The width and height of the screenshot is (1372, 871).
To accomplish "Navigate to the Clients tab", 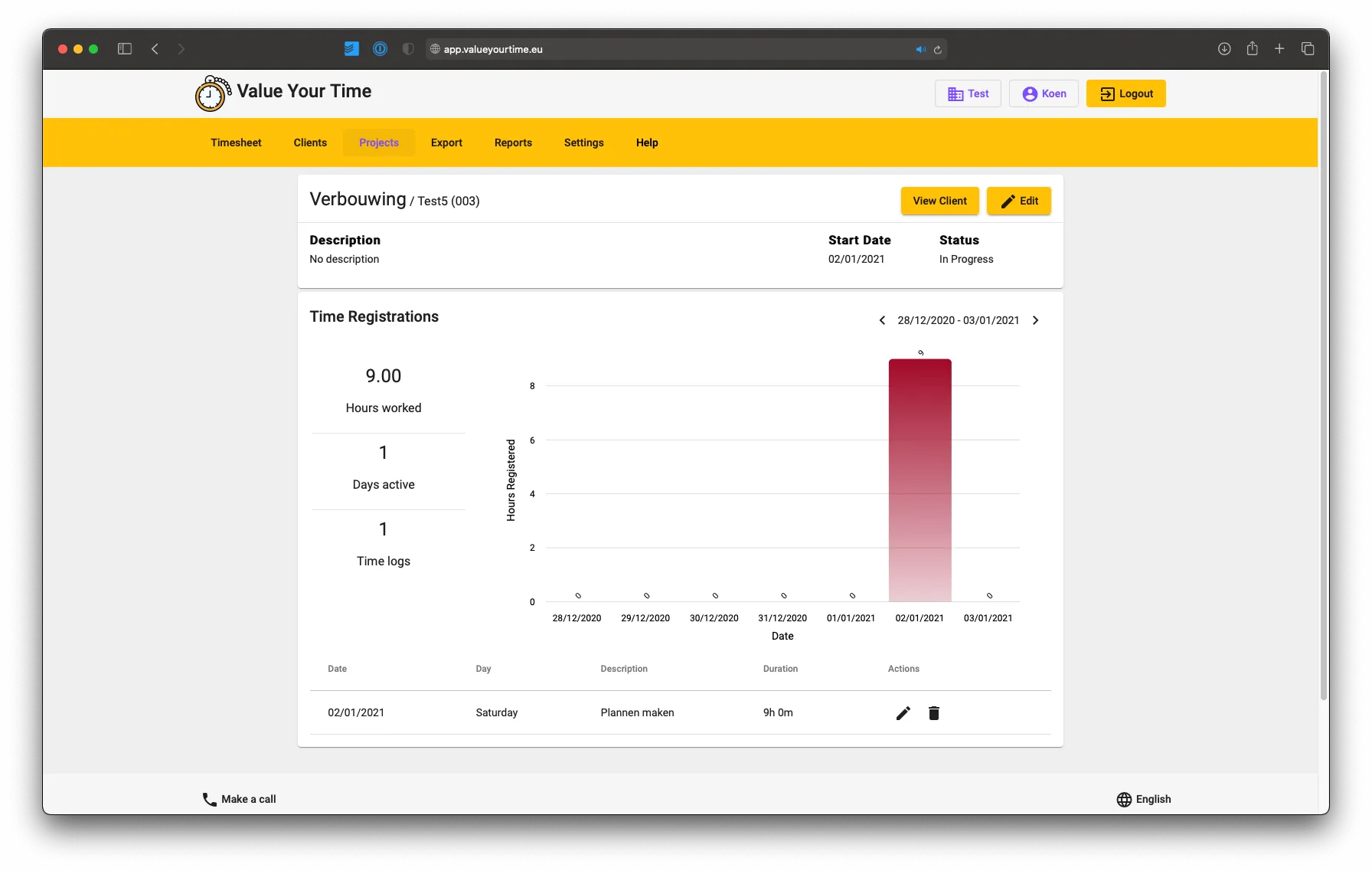I will pyautogui.click(x=309, y=142).
